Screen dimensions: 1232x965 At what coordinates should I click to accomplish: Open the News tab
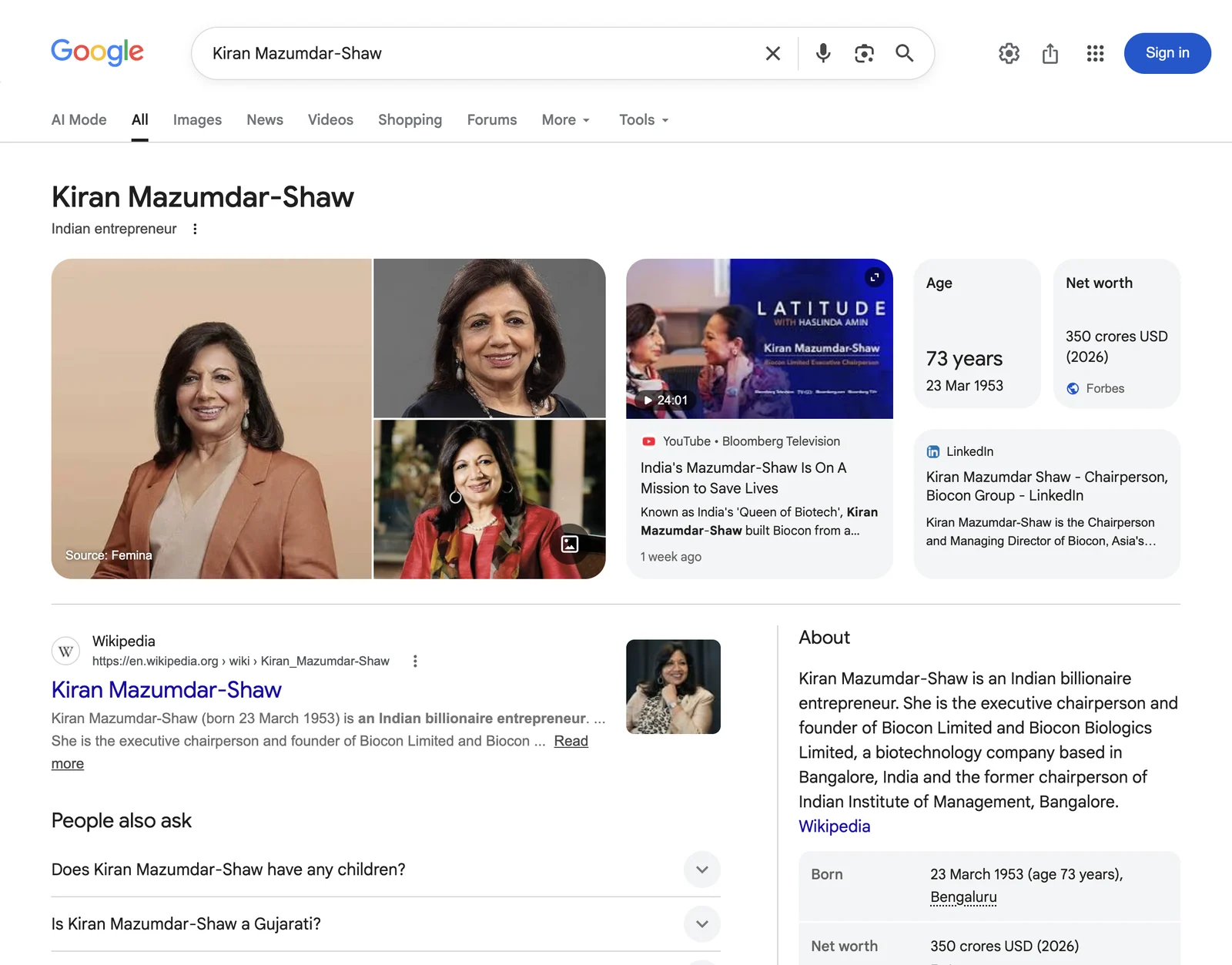click(265, 119)
